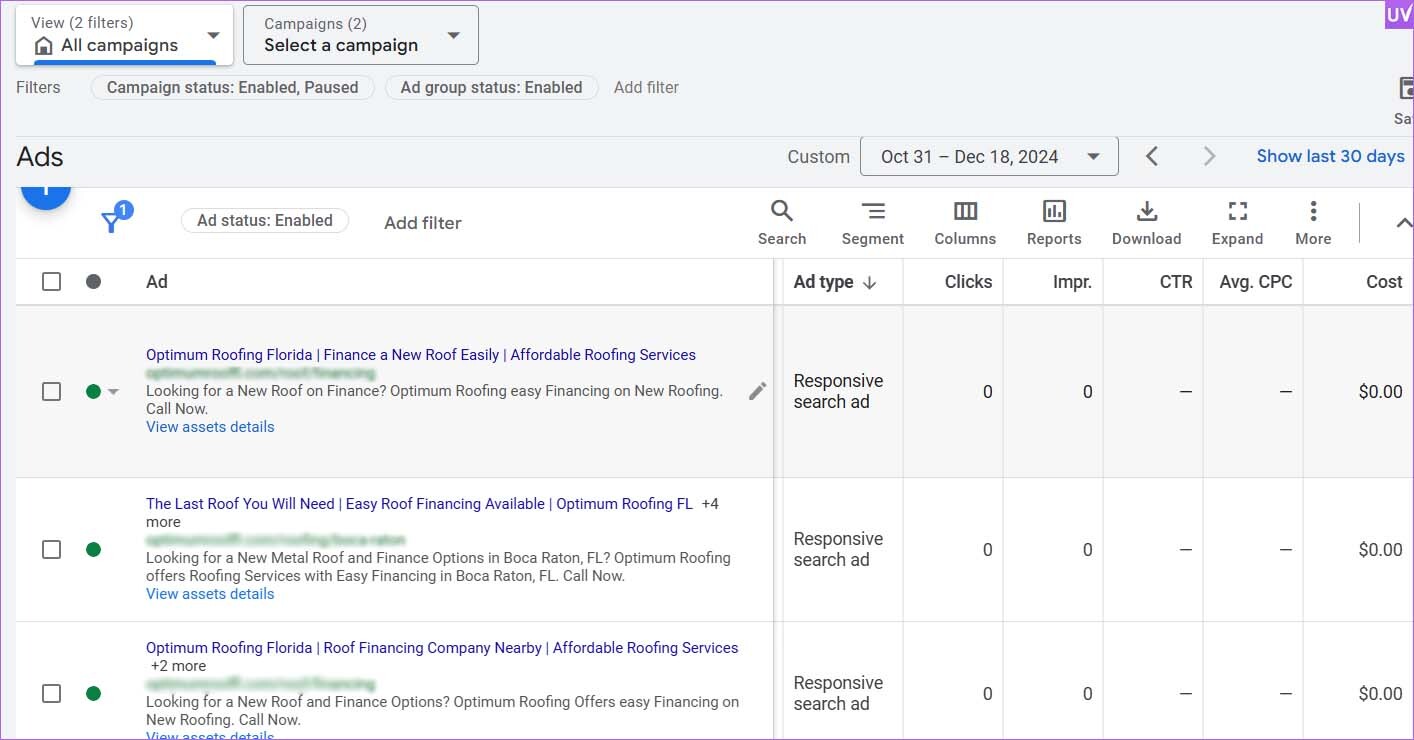Image resolution: width=1414 pixels, height=740 pixels.
Task: Select the Finance a New Roof Easily ad checkbox
Action: [x=51, y=392]
